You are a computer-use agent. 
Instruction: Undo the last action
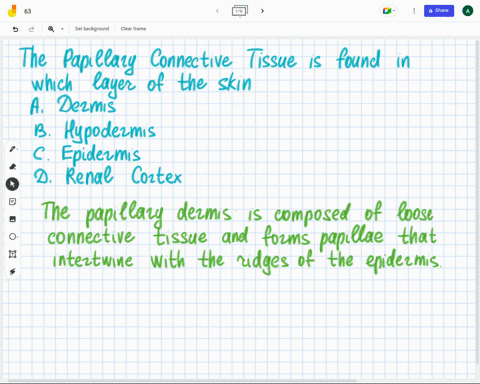[15, 29]
